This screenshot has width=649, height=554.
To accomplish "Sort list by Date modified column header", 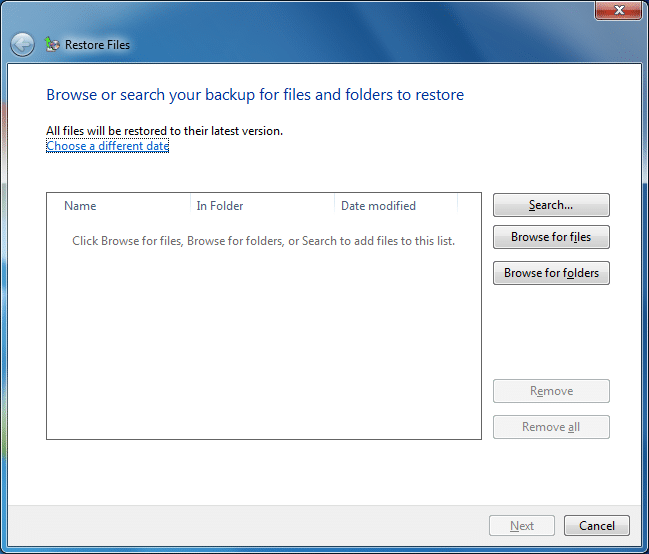I will point(396,206).
